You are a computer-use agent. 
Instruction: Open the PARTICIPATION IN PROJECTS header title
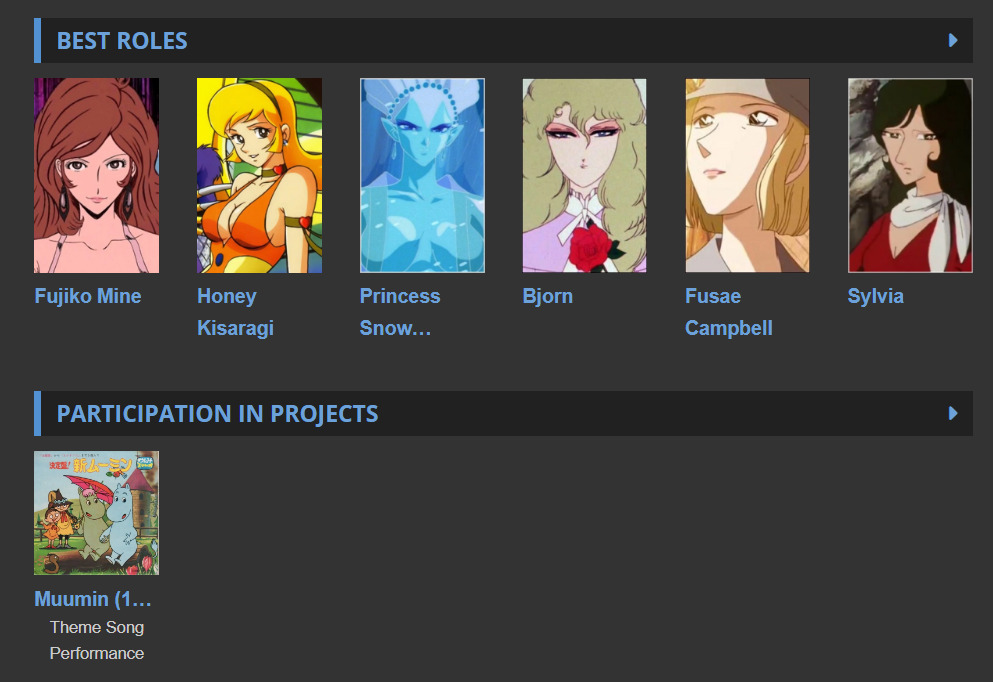tap(218, 414)
